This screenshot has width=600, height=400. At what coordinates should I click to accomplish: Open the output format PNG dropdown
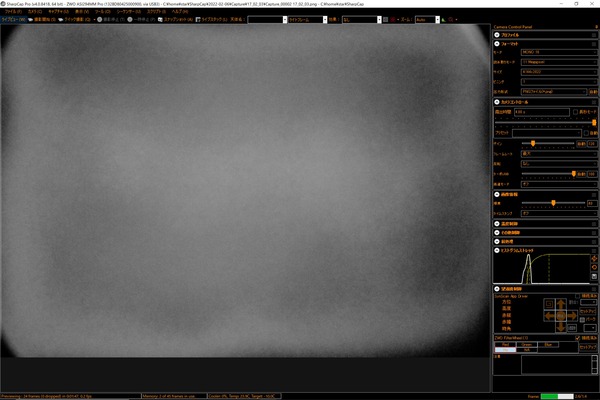click(554, 92)
